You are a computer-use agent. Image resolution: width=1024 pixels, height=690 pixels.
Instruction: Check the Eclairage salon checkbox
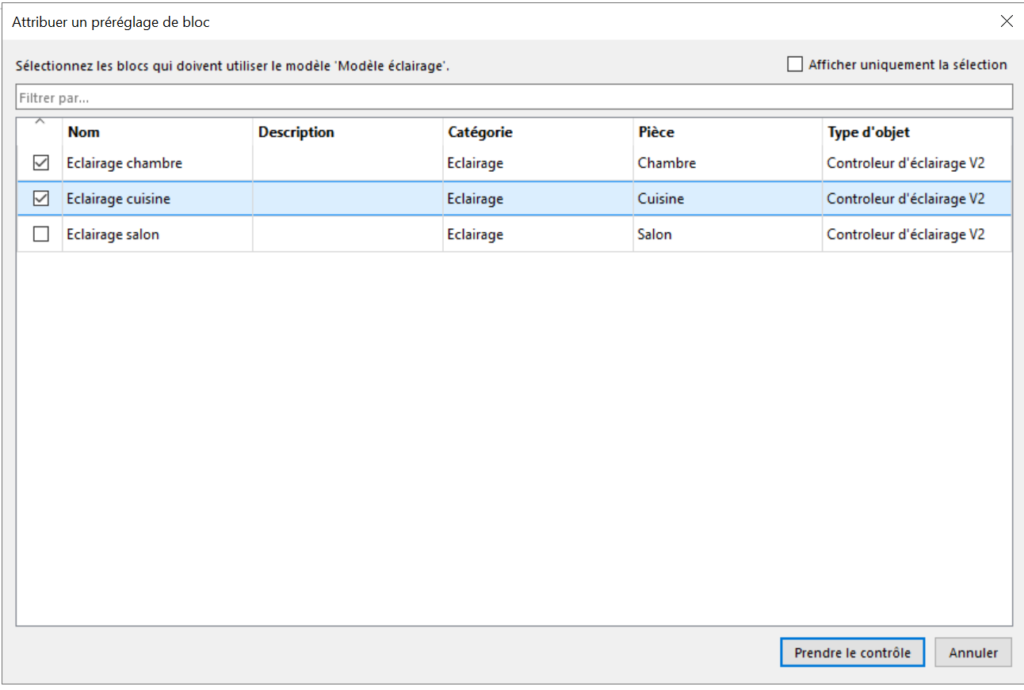click(x=41, y=235)
